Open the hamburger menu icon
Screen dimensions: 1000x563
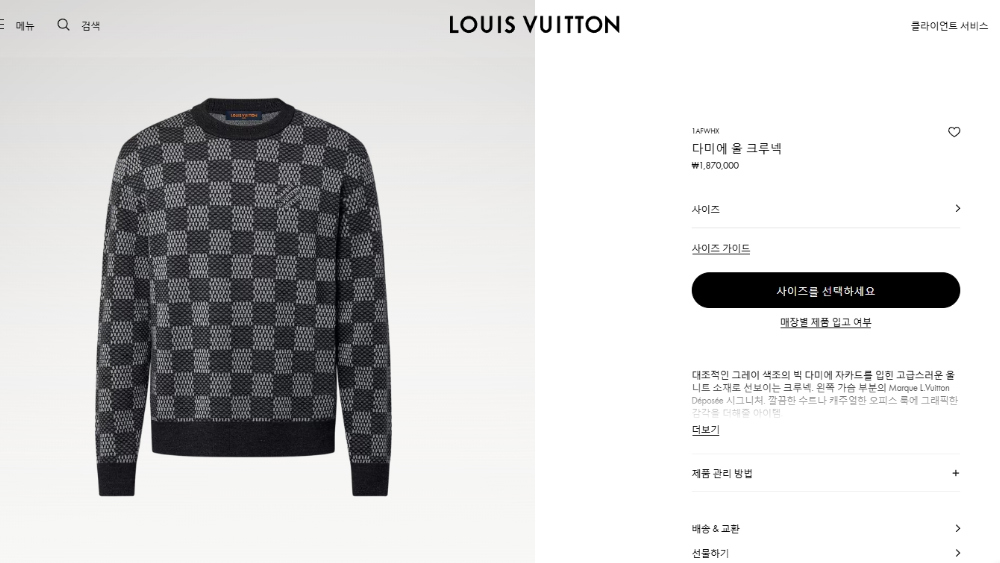pyautogui.click(x=2, y=25)
